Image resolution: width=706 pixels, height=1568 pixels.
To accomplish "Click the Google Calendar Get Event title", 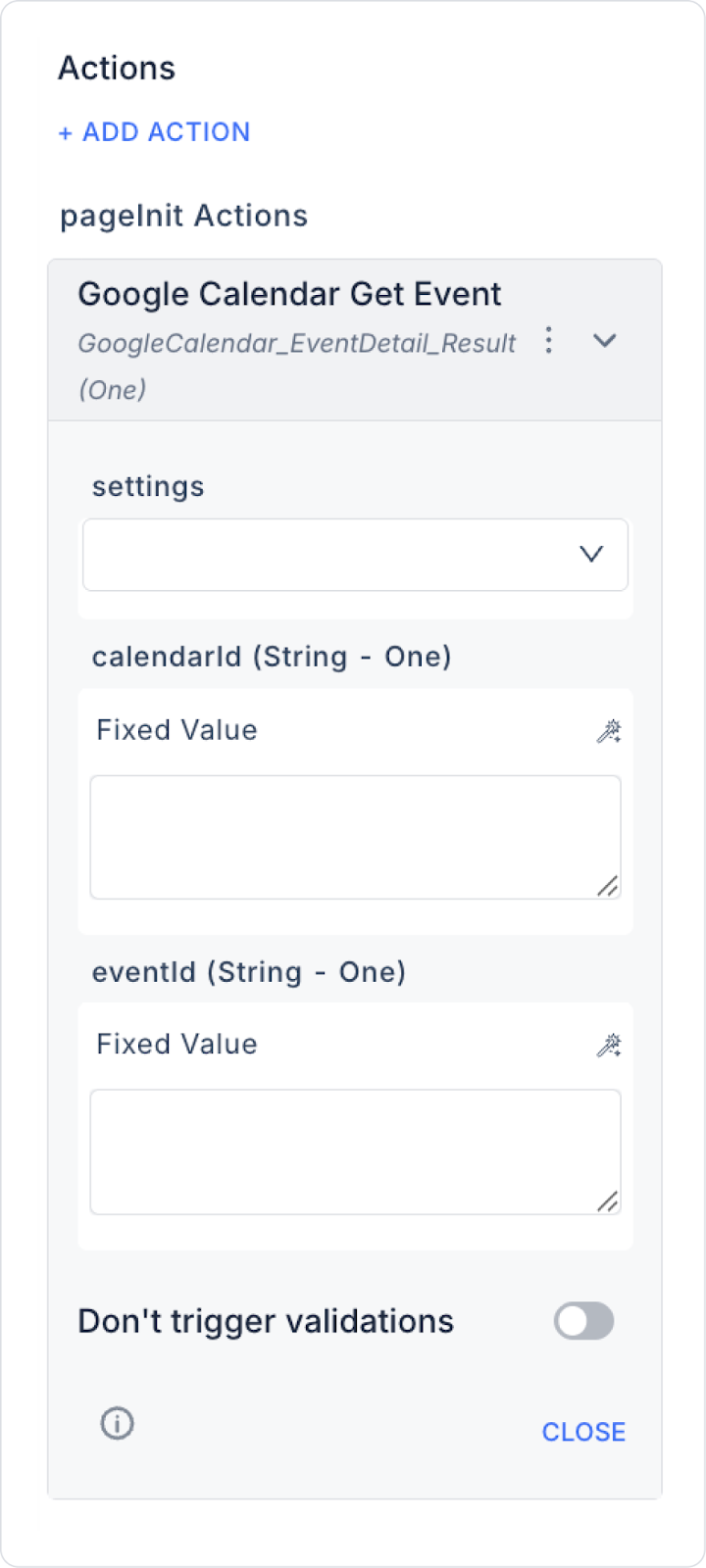I will point(289,294).
